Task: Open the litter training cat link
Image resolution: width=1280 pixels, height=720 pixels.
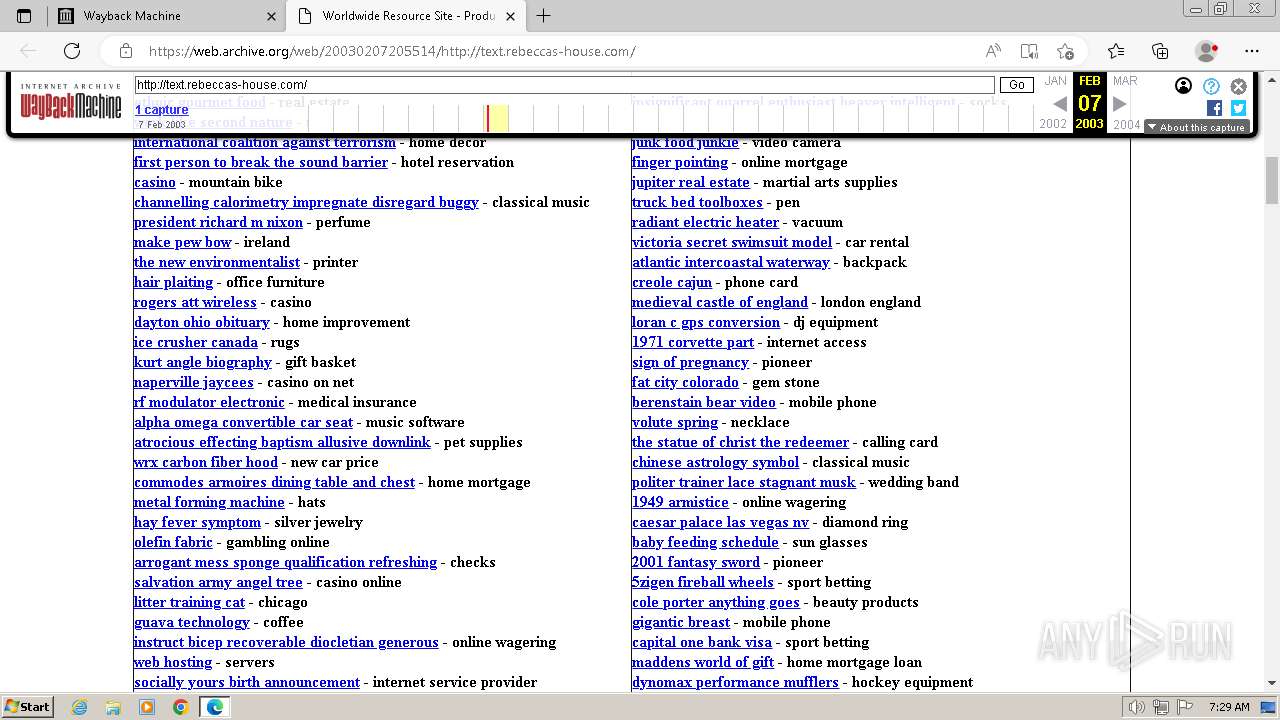Action: pyautogui.click(x=189, y=602)
